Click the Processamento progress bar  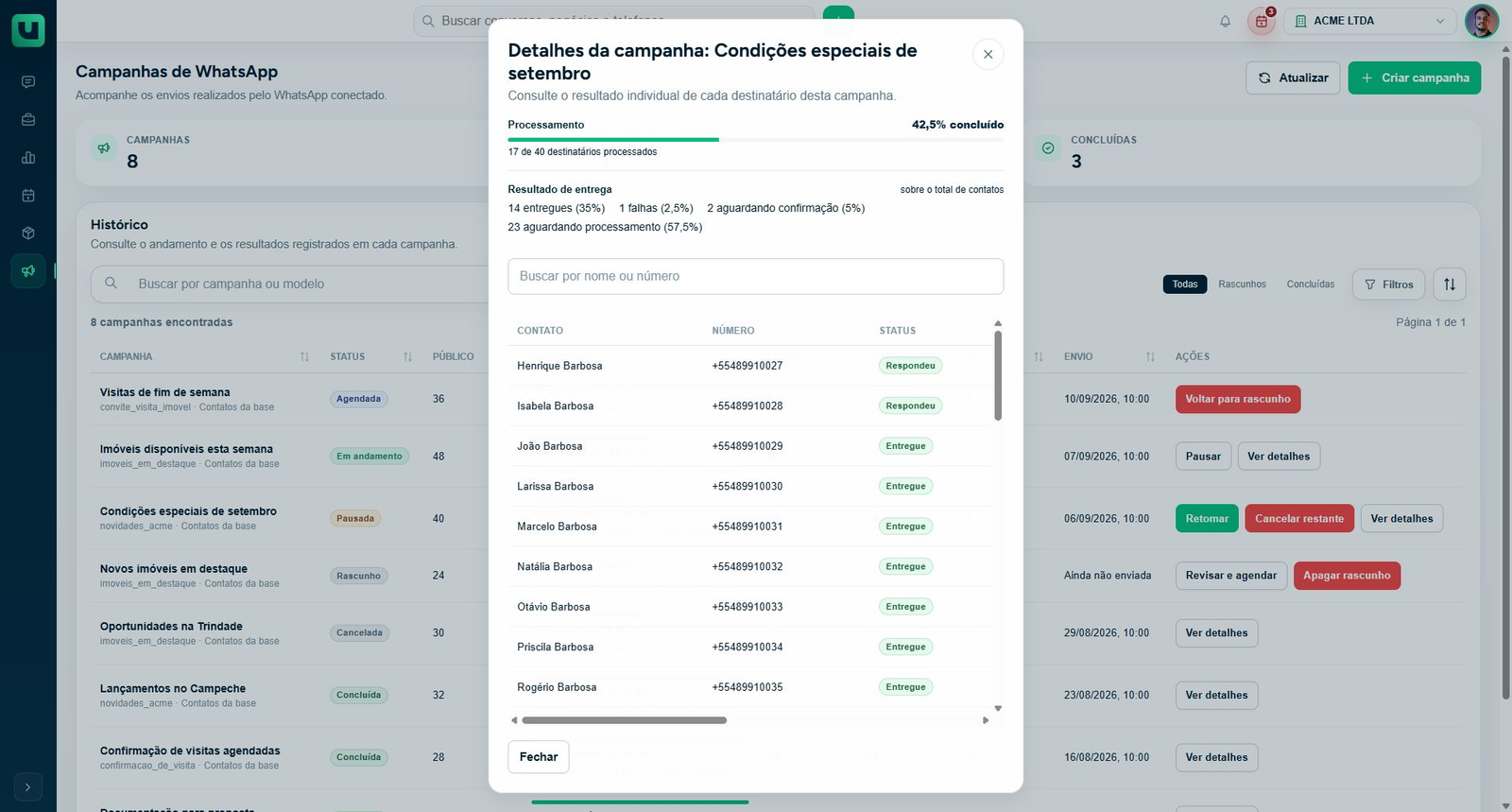click(x=756, y=140)
